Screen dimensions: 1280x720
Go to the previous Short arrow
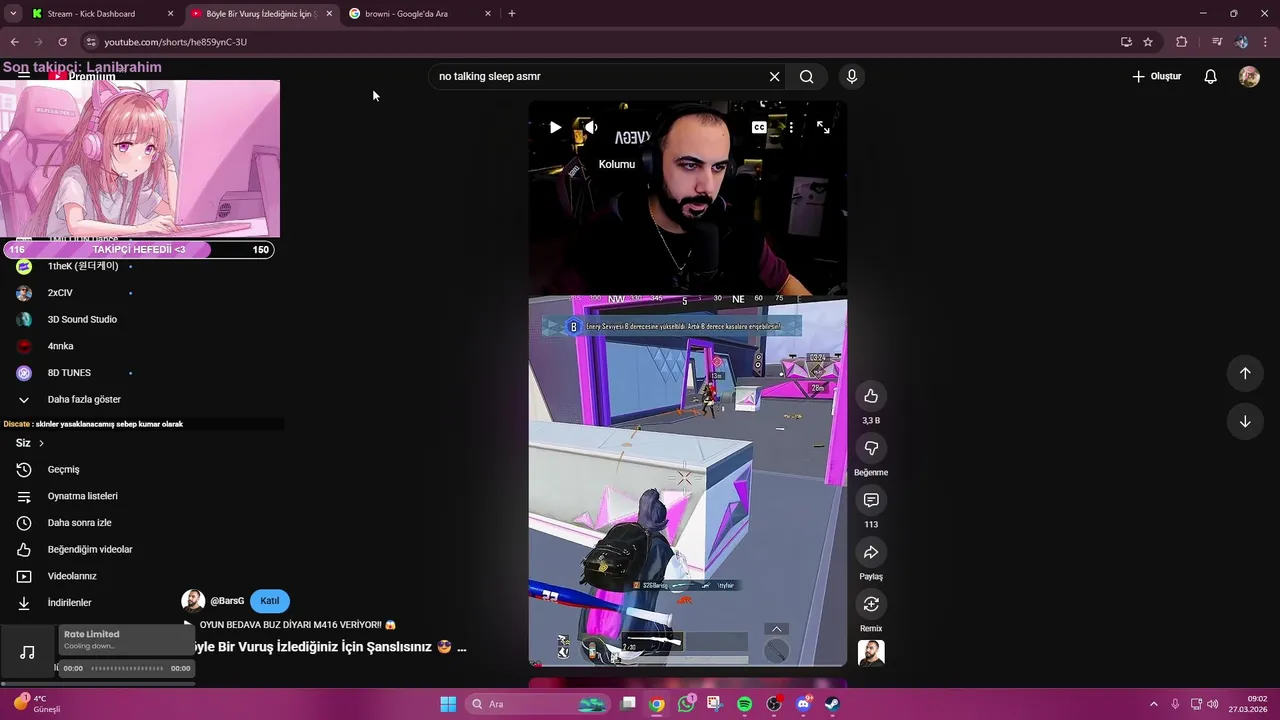coord(1245,373)
